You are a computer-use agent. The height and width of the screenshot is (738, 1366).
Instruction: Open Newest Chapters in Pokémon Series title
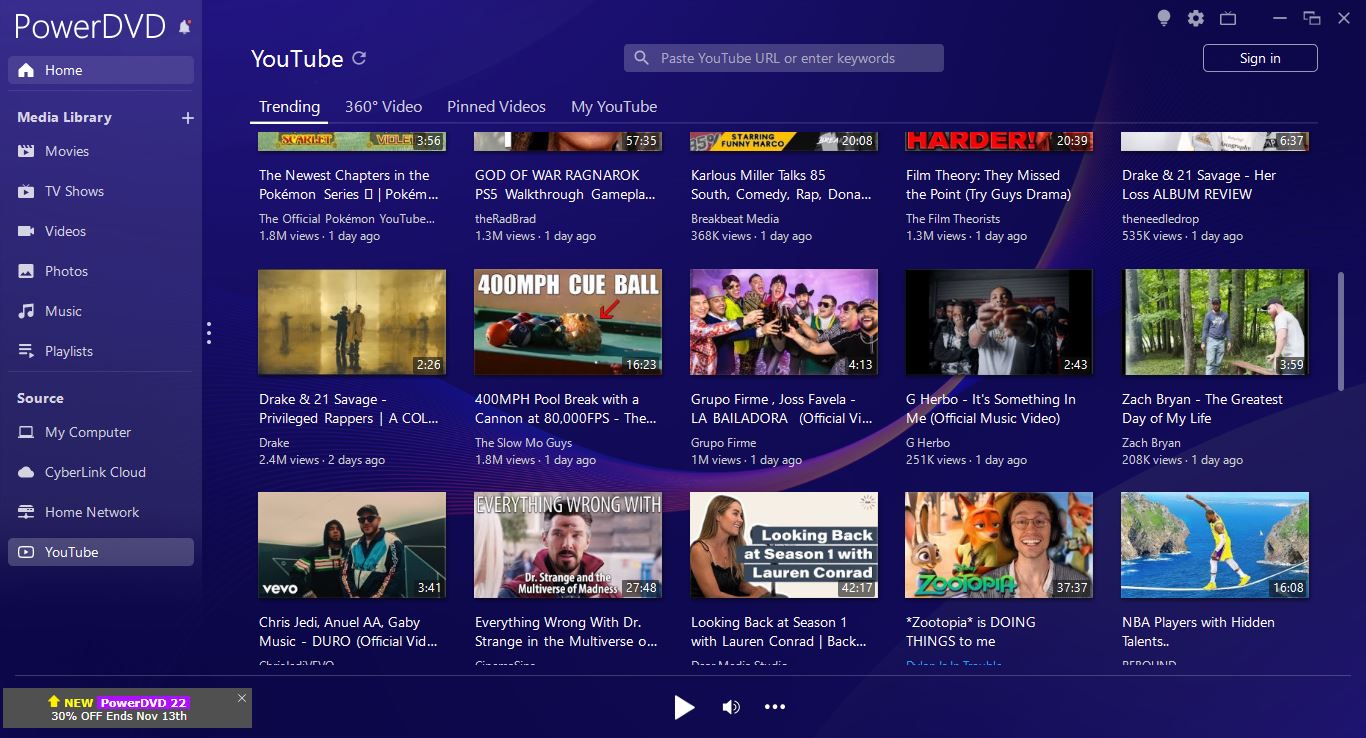[x=348, y=185]
